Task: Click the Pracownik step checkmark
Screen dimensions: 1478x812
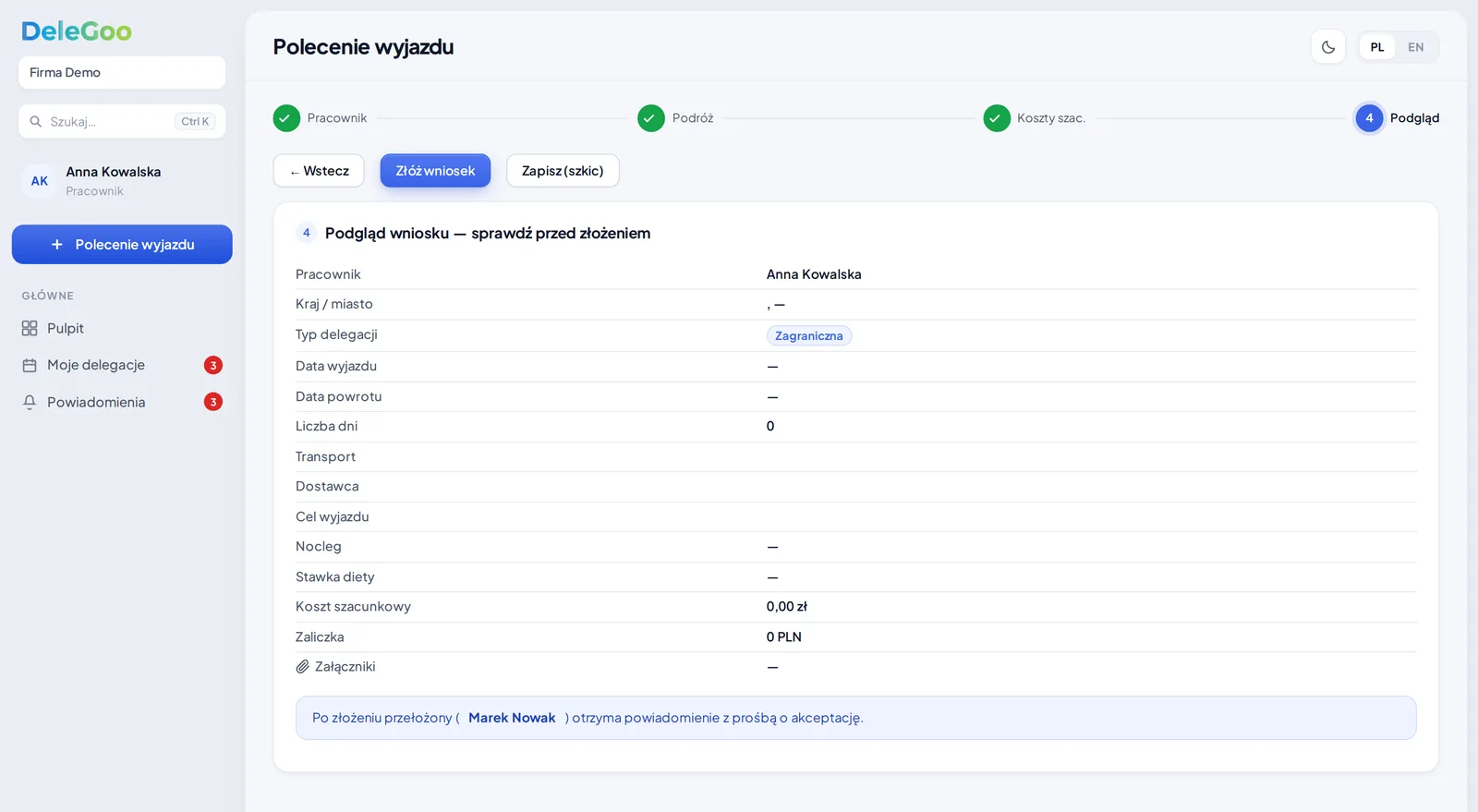Action: point(286,118)
